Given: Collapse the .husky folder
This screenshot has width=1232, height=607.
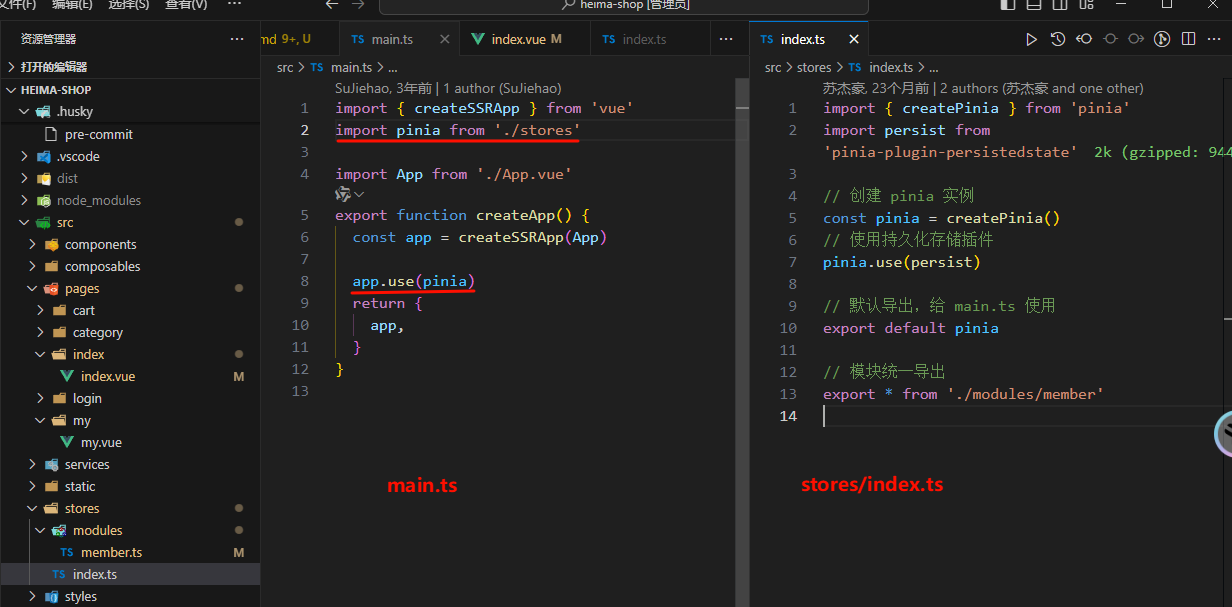Looking at the screenshot, I should pyautogui.click(x=130, y=111).
